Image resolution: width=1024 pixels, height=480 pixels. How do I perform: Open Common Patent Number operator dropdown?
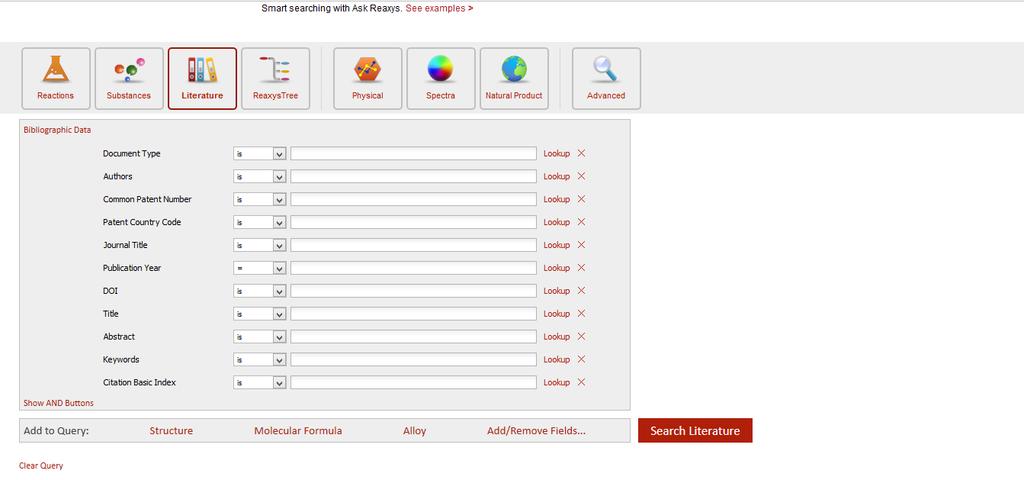click(x=259, y=199)
